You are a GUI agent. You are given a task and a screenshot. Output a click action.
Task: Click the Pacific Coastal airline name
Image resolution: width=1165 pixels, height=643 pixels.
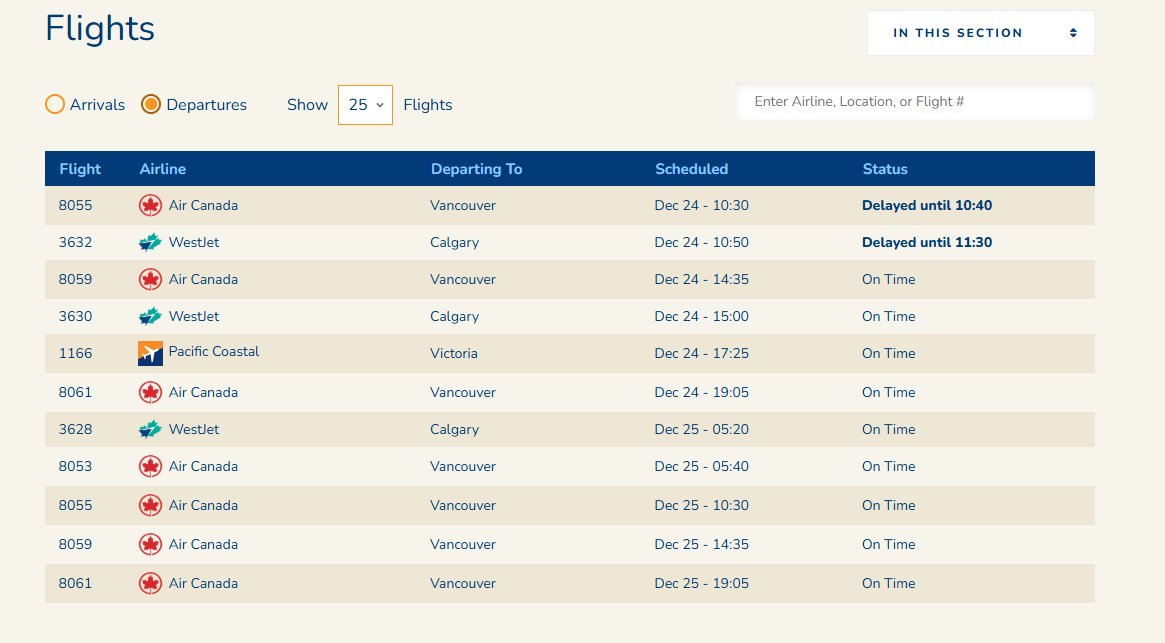pyautogui.click(x=214, y=352)
